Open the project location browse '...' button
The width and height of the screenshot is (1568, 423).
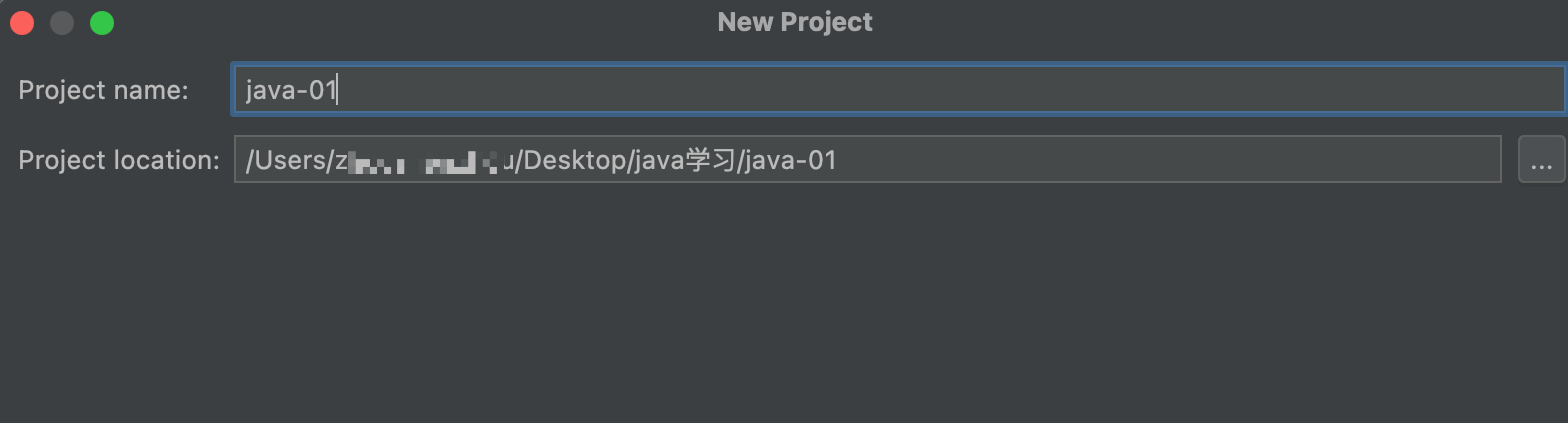point(1541,160)
